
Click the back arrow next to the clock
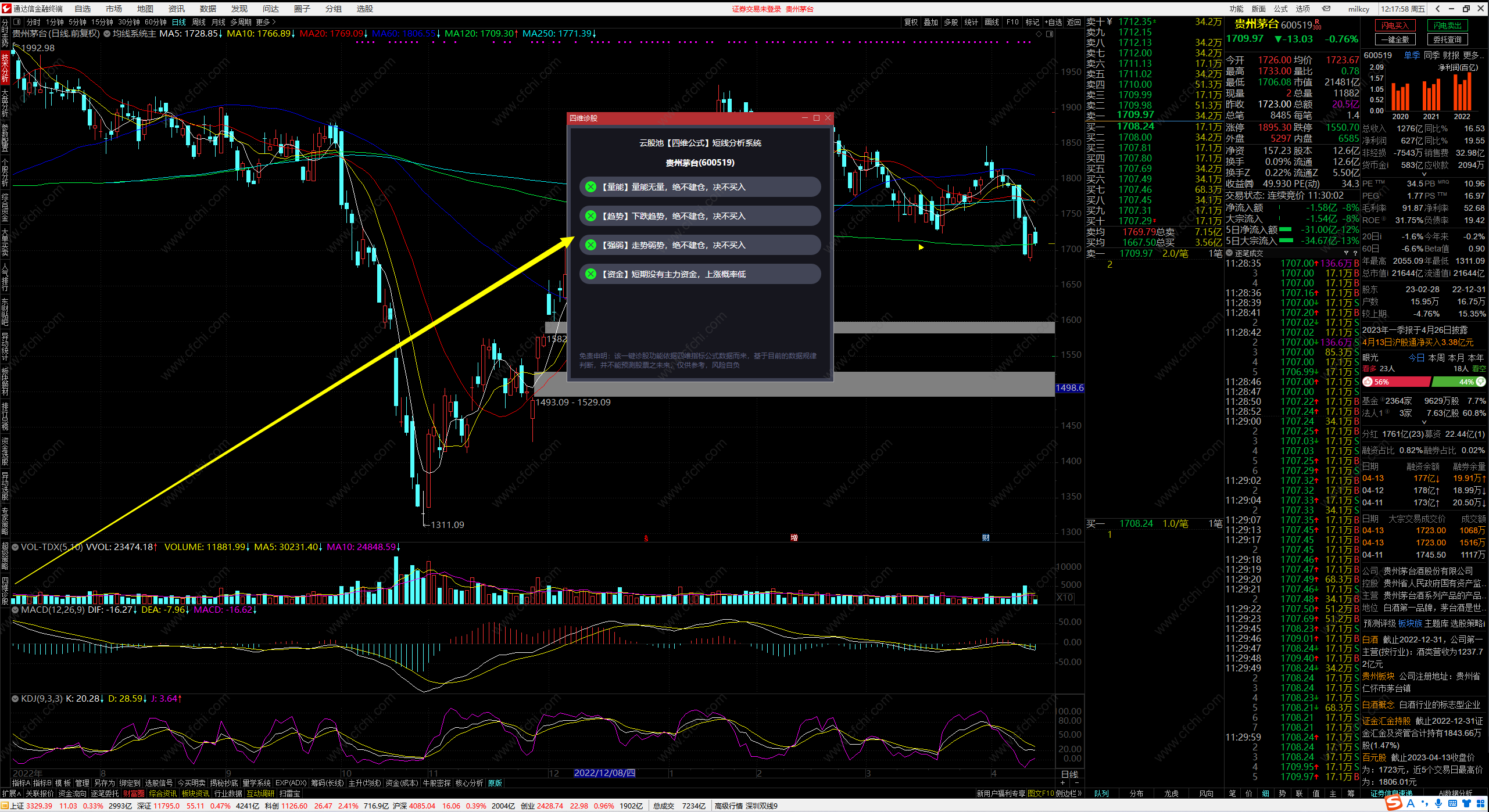1438,9
